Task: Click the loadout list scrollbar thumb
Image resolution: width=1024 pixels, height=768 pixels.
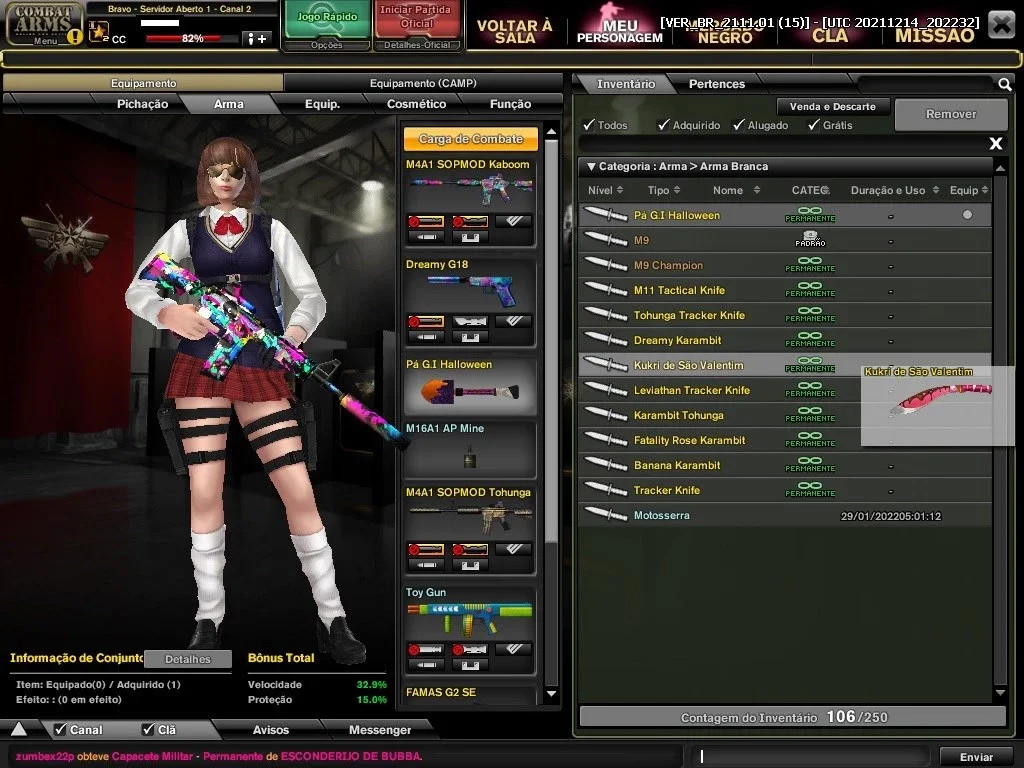Action: (551, 340)
